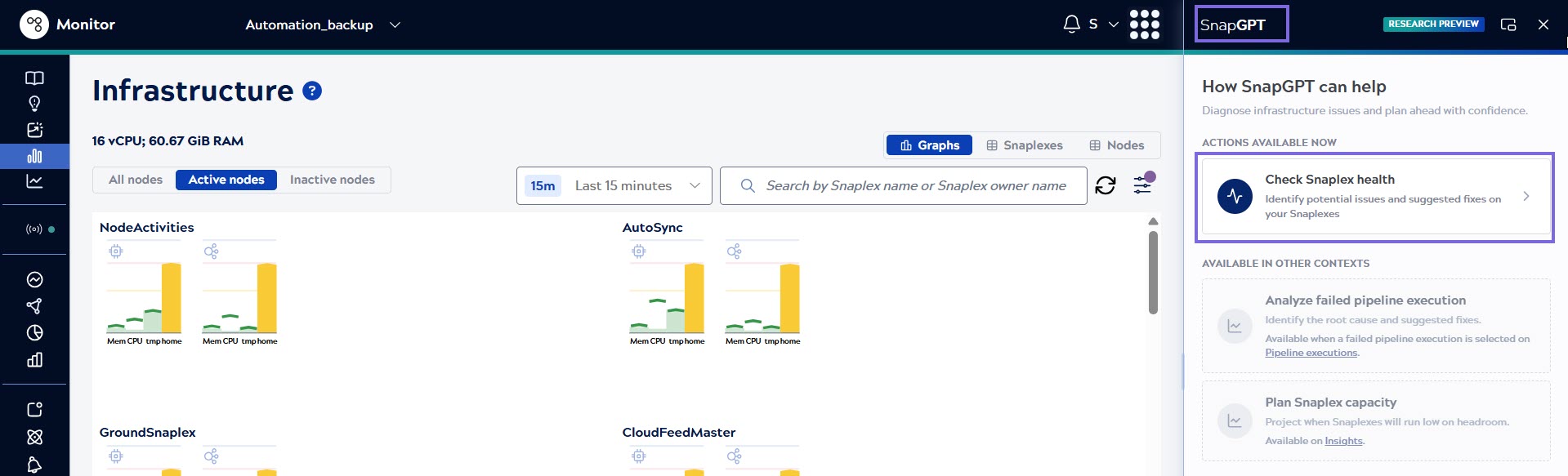Click the SnapGPT panel title

[1233, 25]
